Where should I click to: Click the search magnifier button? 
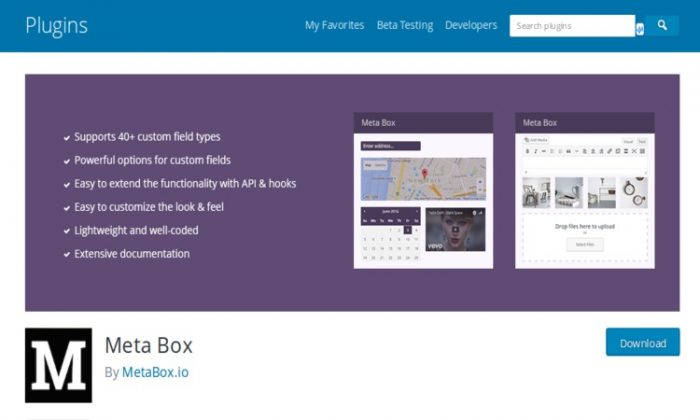tap(662, 25)
